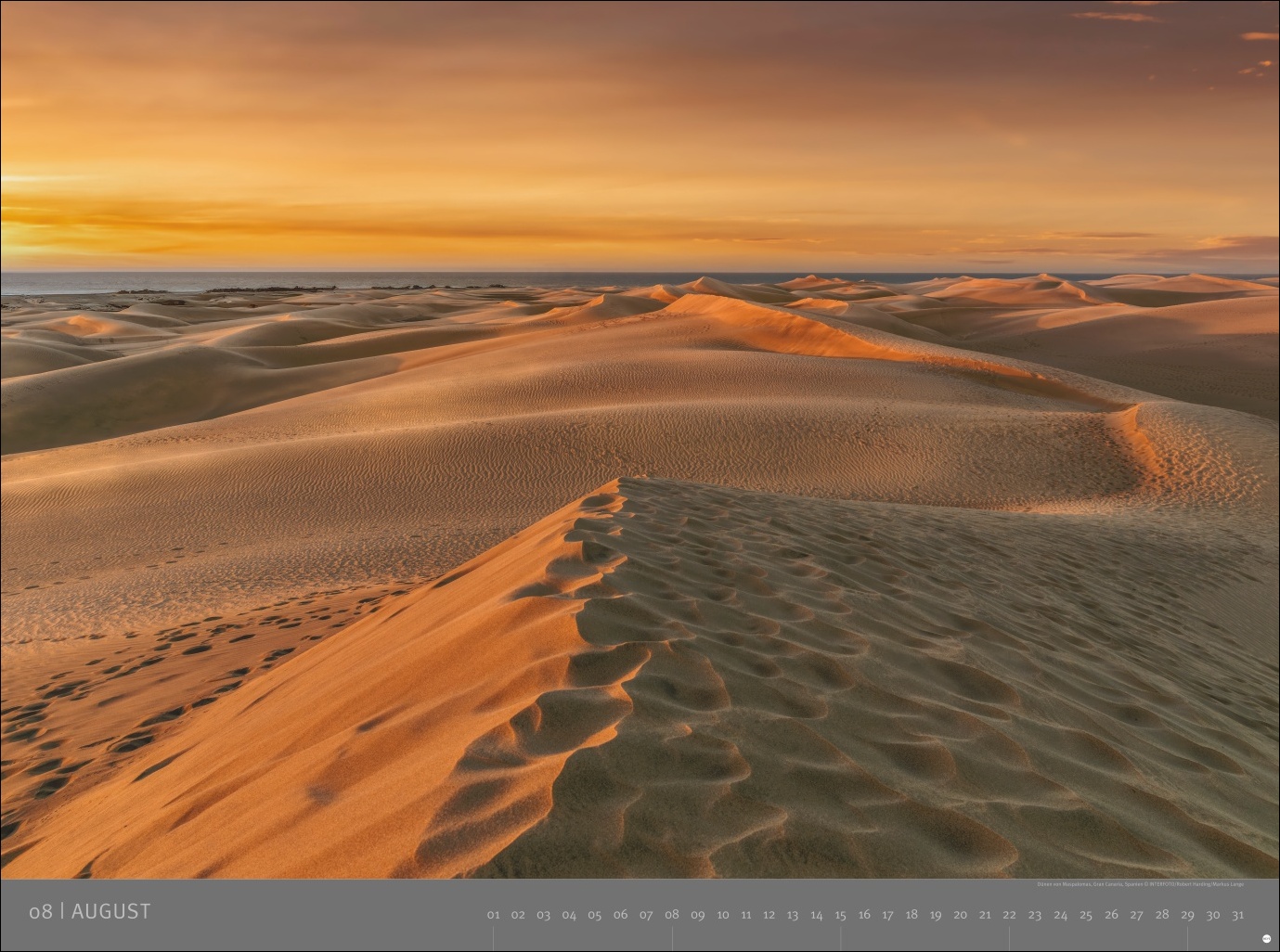This screenshot has width=1280, height=952.
Task: Select day 31 at the end of the strip
Action: point(1237,915)
